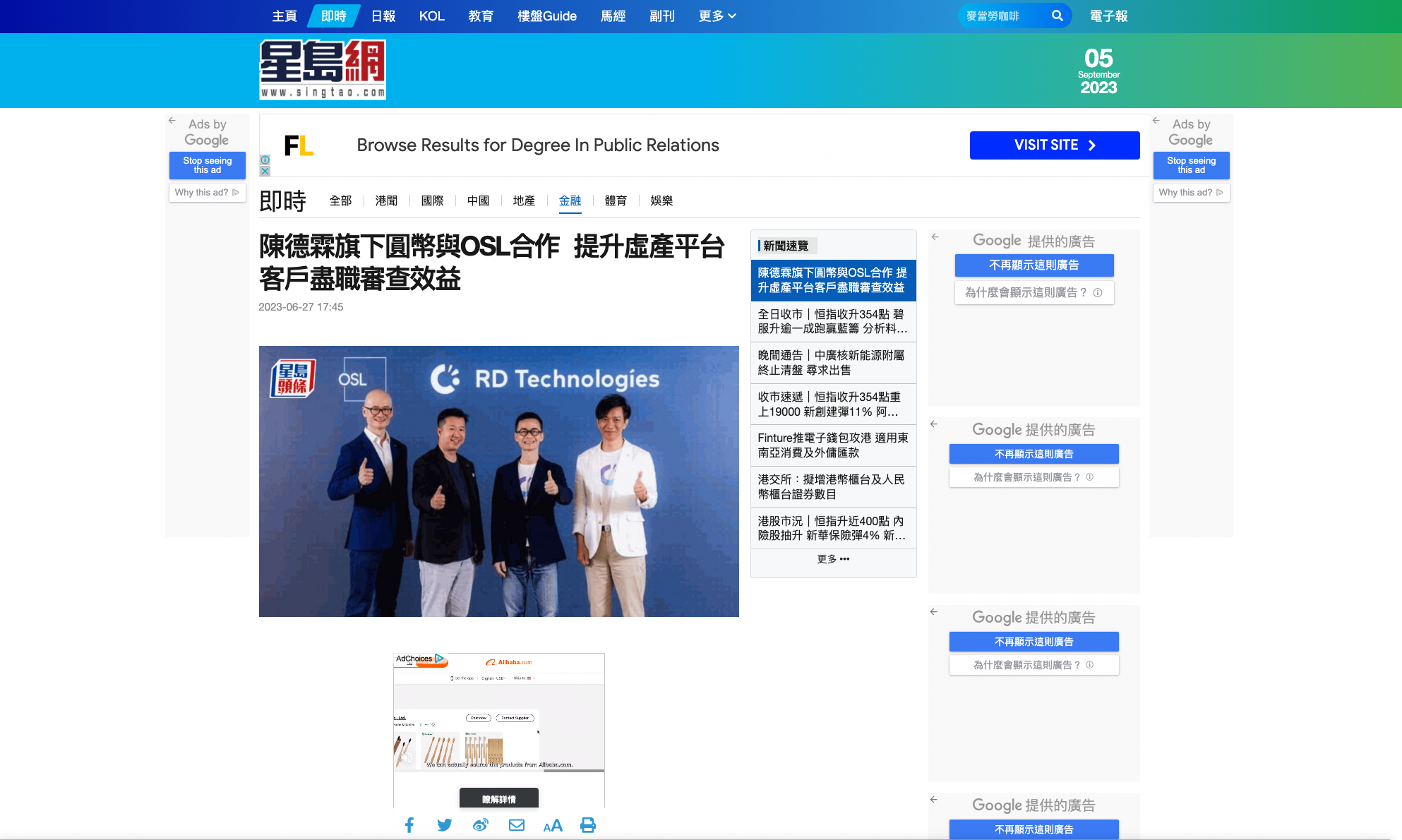Click back arrow of second Google 提供的廣告 block
The height and width of the screenshot is (840, 1402).
click(933, 424)
